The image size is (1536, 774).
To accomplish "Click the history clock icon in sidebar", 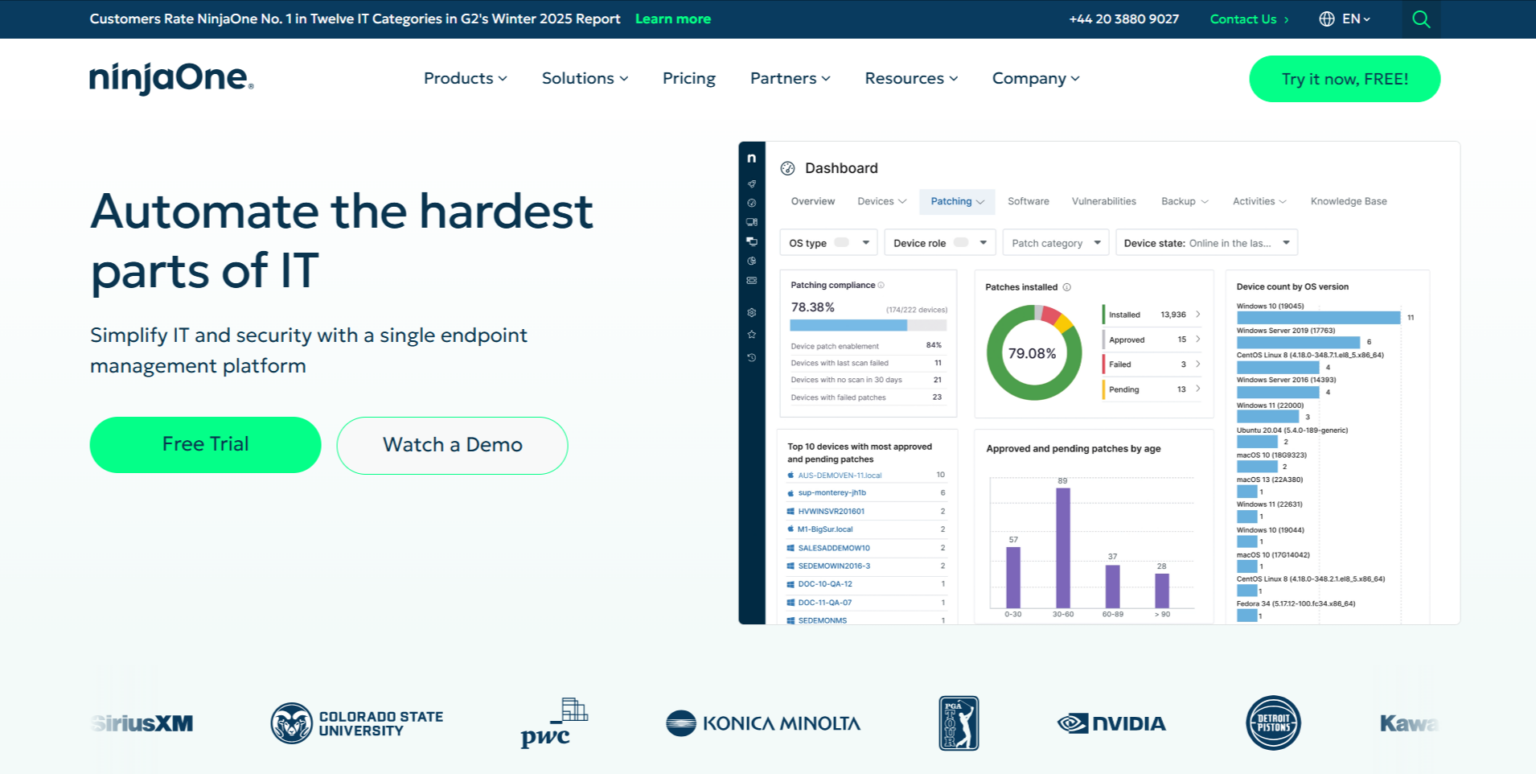I will click(752, 357).
